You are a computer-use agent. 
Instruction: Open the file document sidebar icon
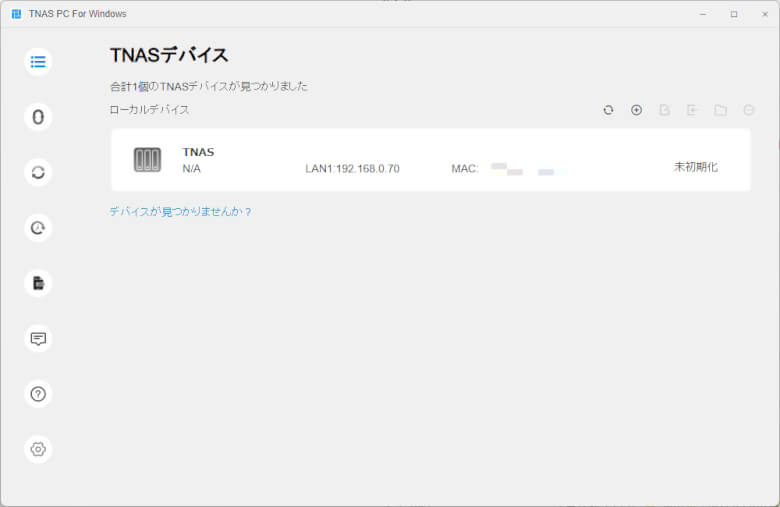(x=38, y=283)
